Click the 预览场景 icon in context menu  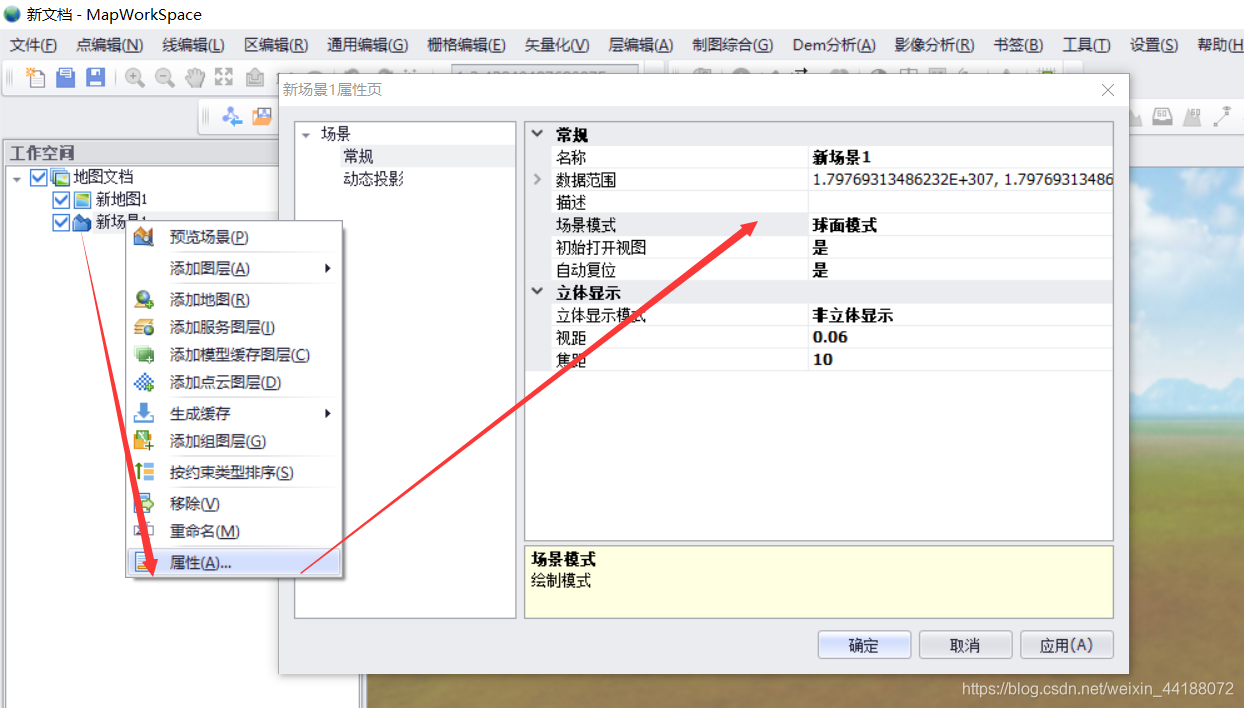(144, 237)
